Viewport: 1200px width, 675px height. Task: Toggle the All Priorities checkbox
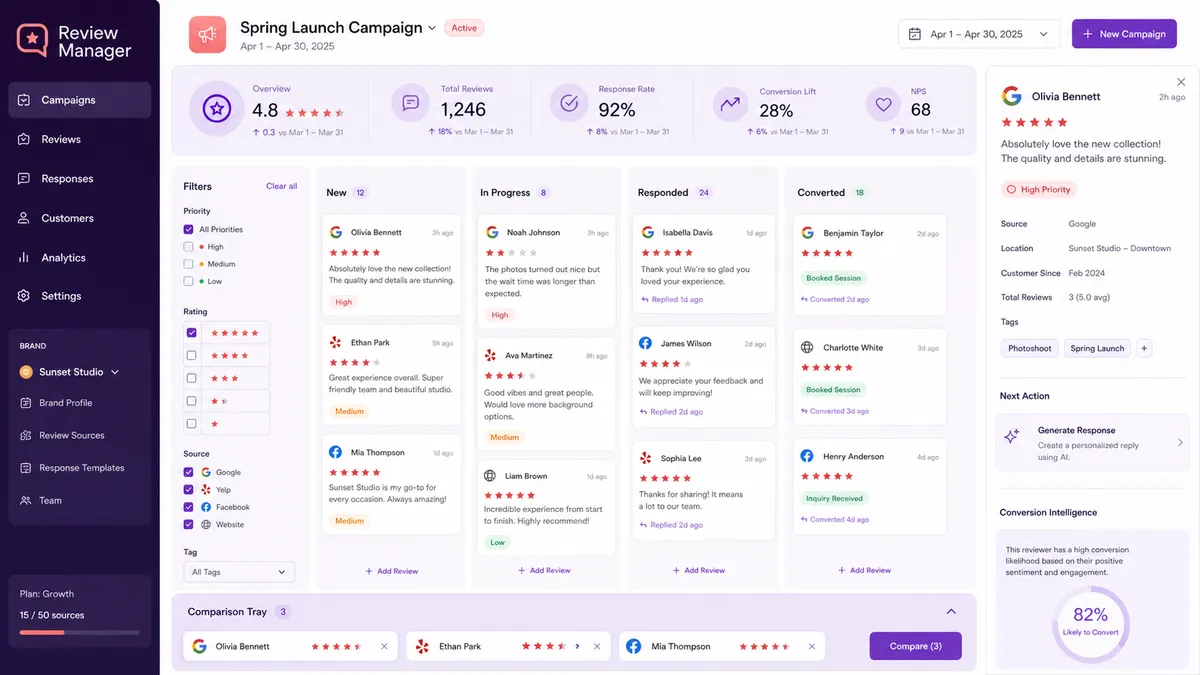coord(188,229)
